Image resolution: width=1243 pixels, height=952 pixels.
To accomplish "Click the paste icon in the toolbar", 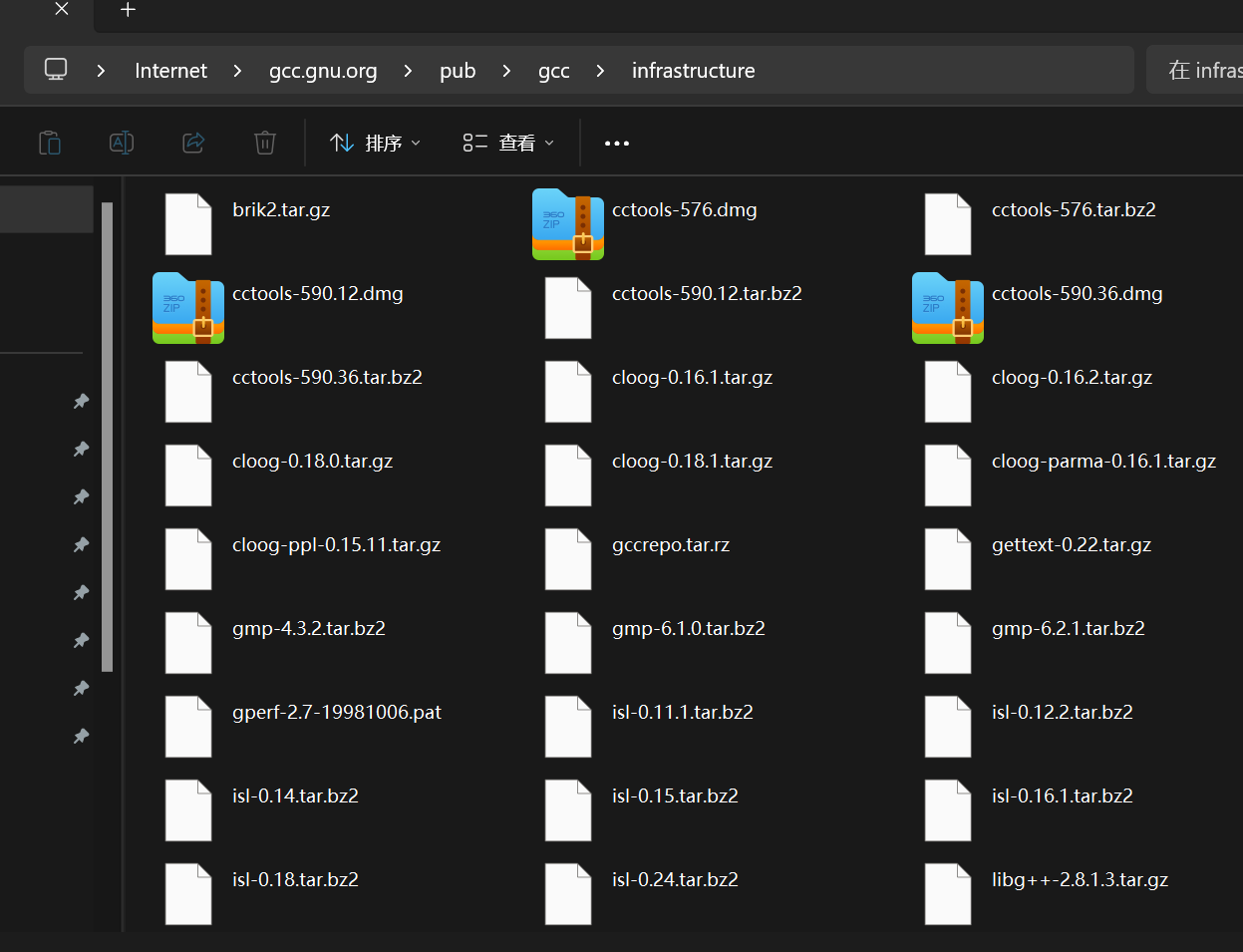I will 50,143.
